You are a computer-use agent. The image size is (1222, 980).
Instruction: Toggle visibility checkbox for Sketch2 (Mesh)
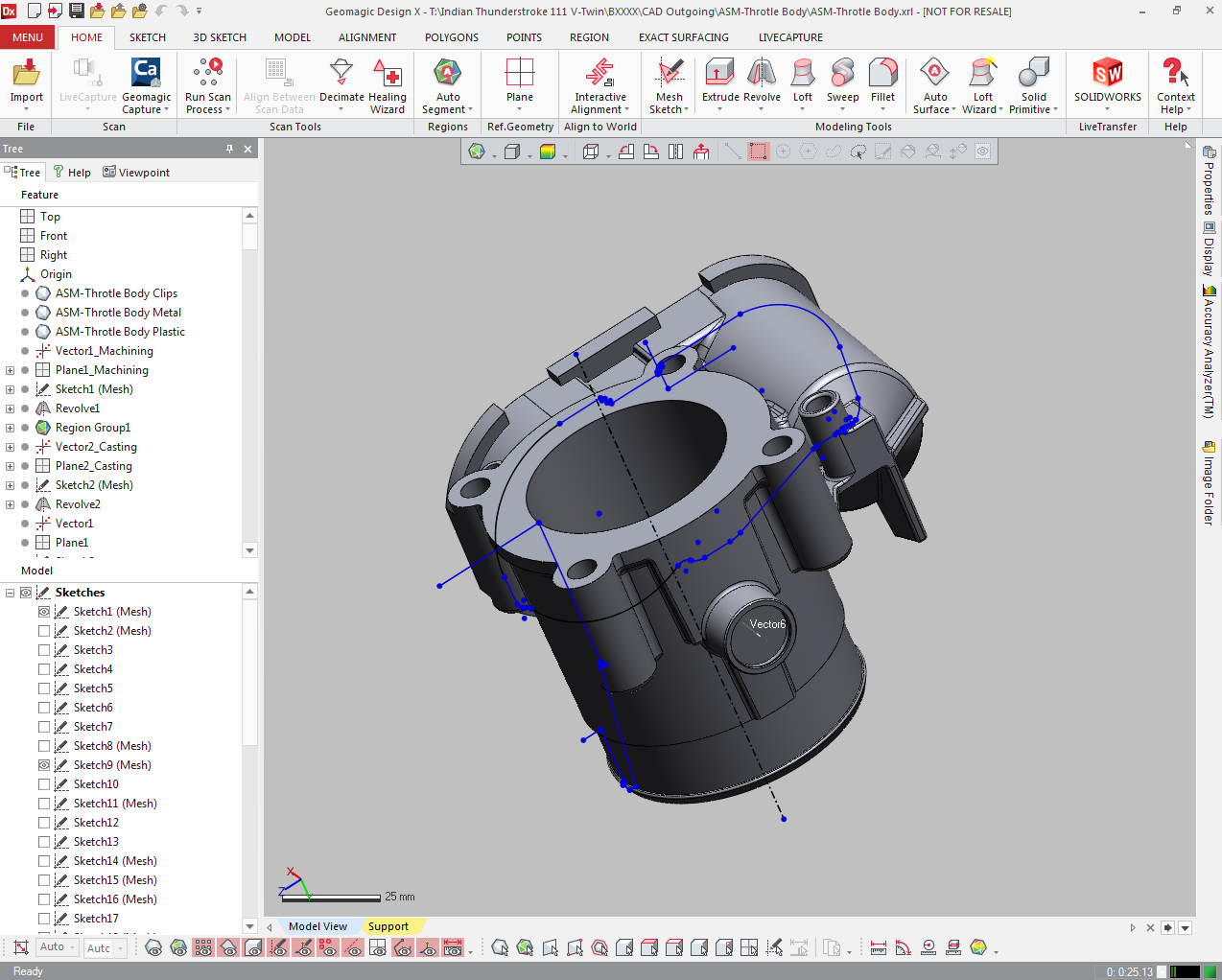coord(44,631)
